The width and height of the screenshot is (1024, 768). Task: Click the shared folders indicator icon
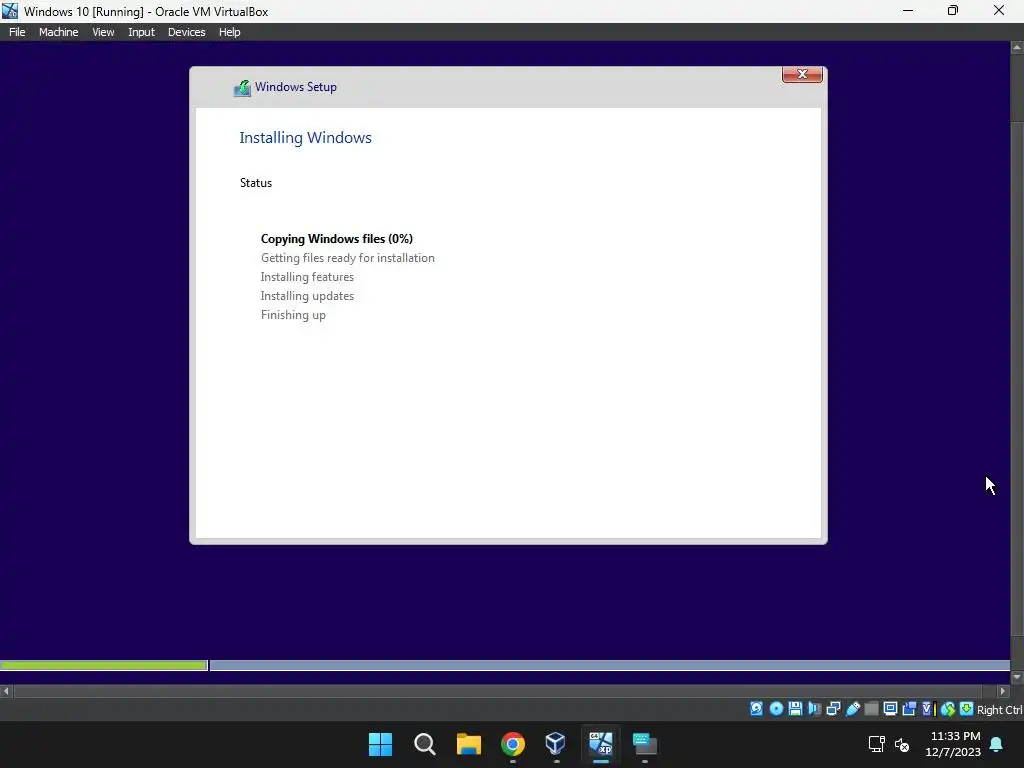(871, 709)
